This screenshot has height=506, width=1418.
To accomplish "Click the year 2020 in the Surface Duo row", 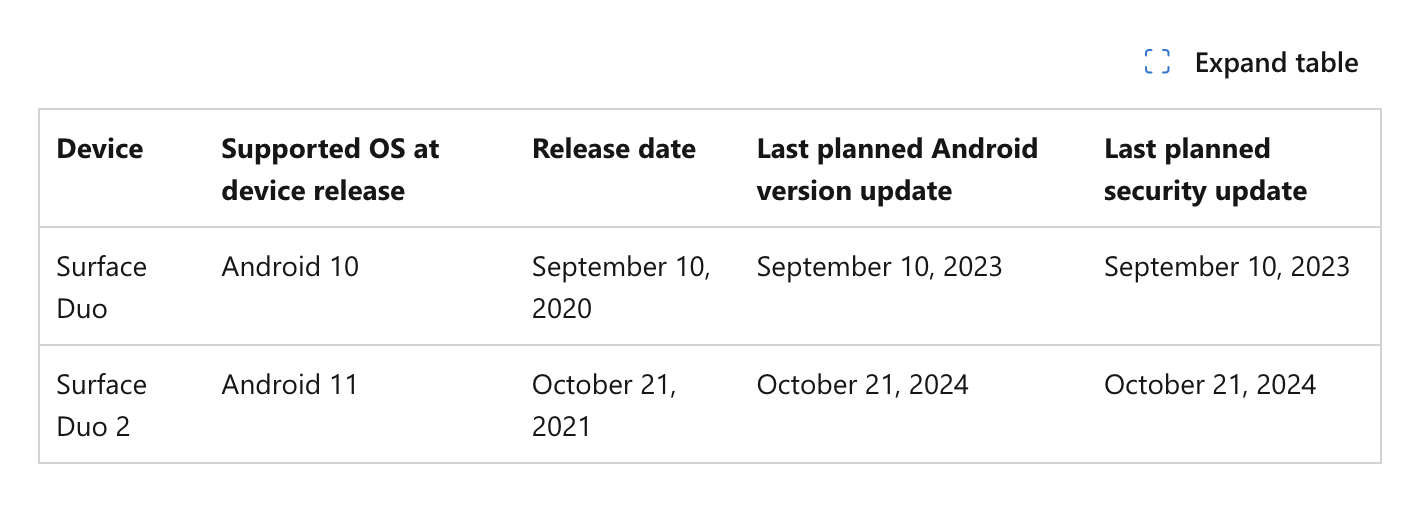I will tap(562, 308).
